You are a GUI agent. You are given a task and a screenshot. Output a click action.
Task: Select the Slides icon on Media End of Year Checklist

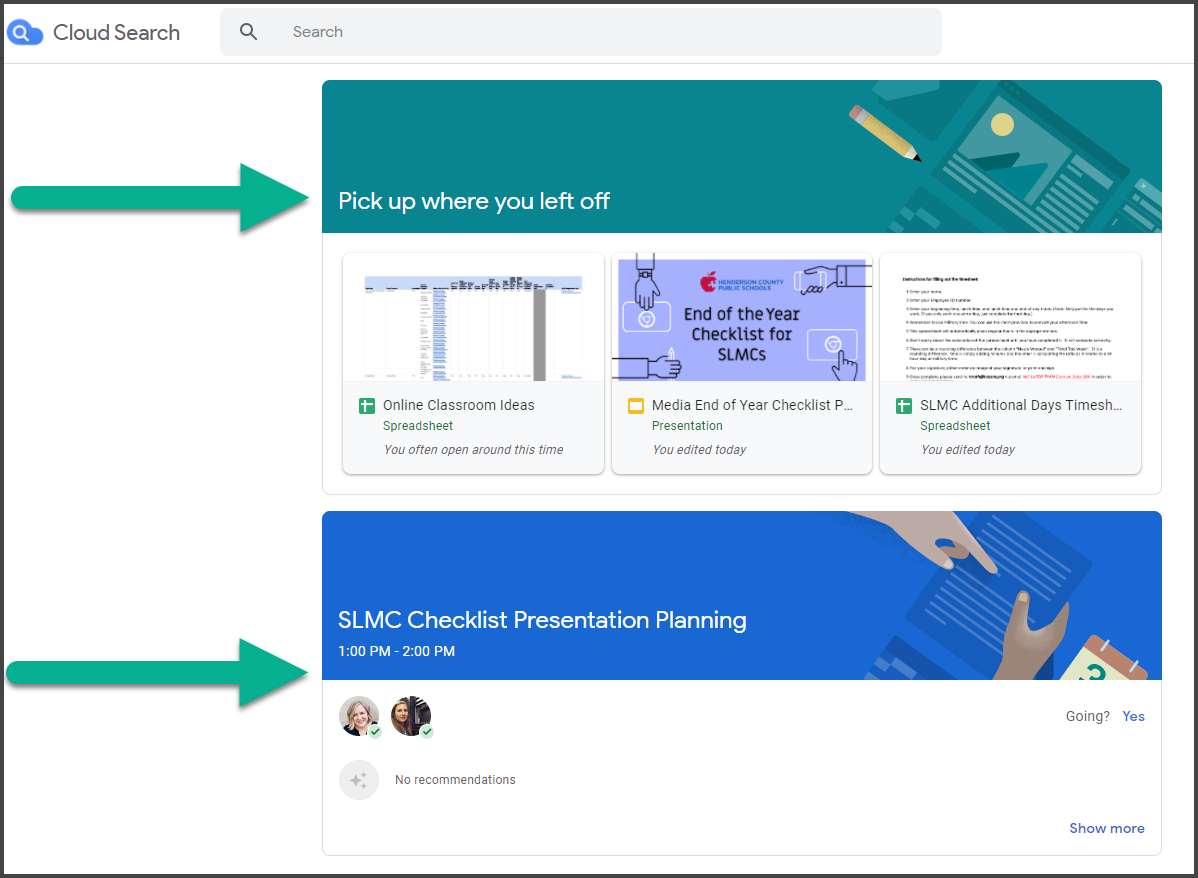point(636,405)
